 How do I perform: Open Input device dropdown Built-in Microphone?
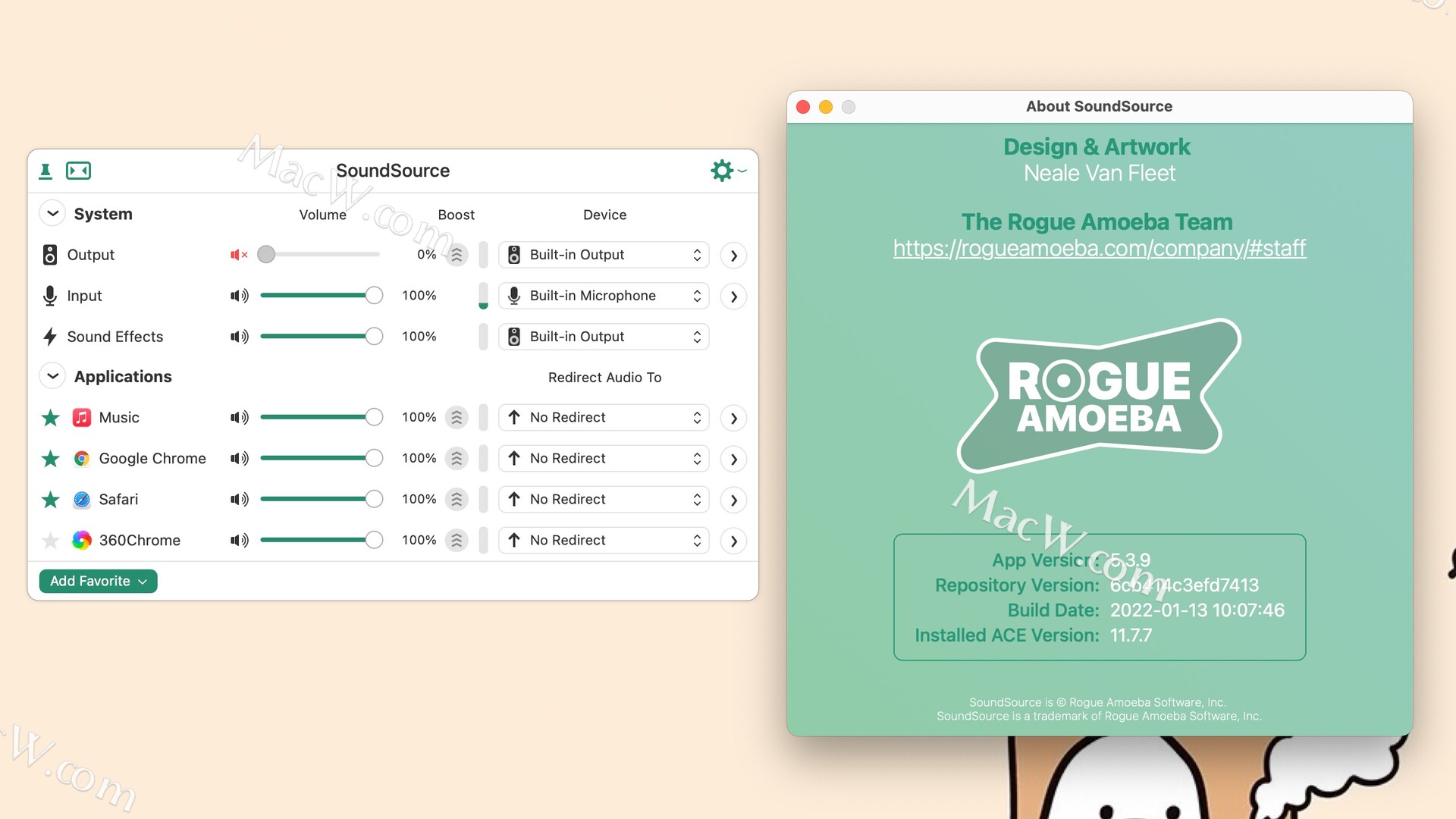click(604, 296)
